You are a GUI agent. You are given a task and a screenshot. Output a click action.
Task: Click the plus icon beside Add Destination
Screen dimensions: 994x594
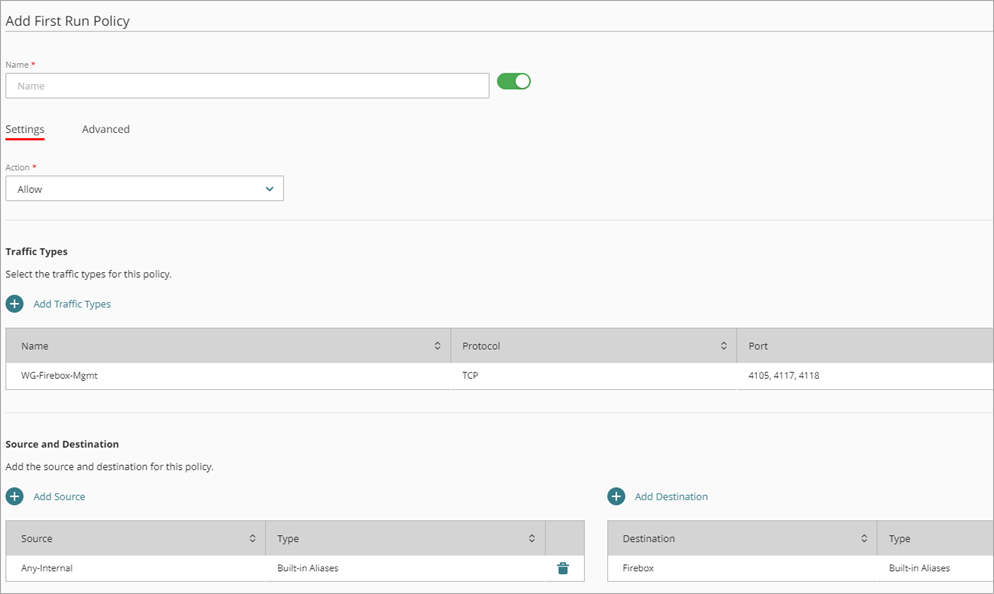point(617,496)
